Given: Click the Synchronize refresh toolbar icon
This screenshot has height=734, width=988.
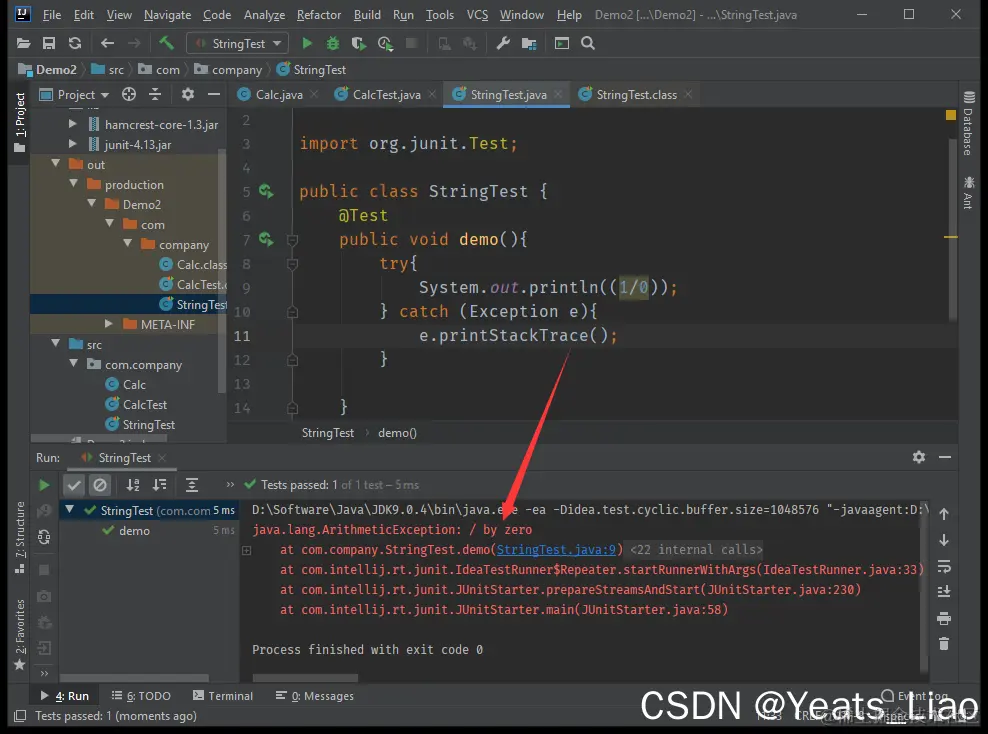Looking at the screenshot, I should [75, 43].
